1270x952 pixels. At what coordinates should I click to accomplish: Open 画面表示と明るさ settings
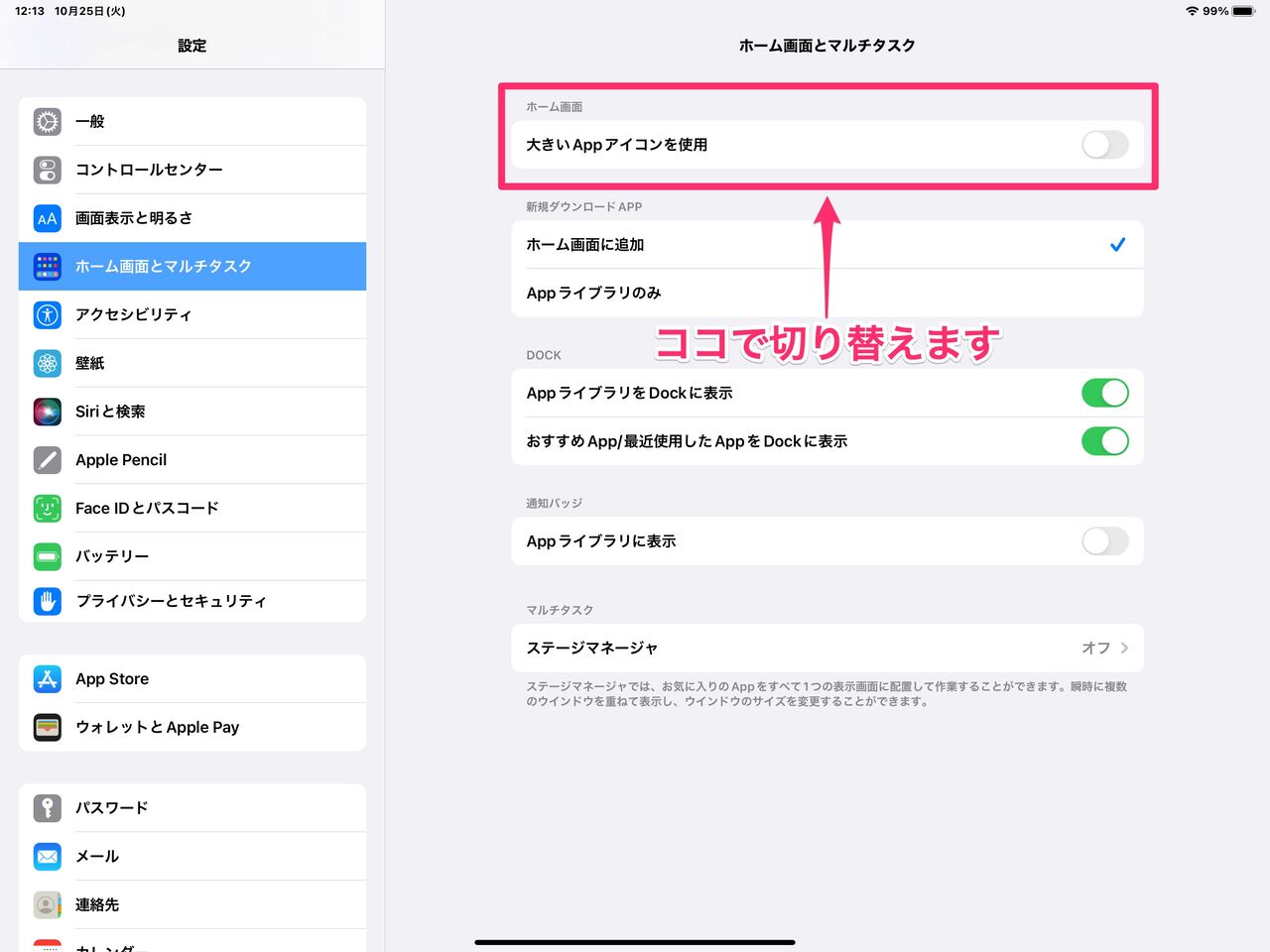192,219
